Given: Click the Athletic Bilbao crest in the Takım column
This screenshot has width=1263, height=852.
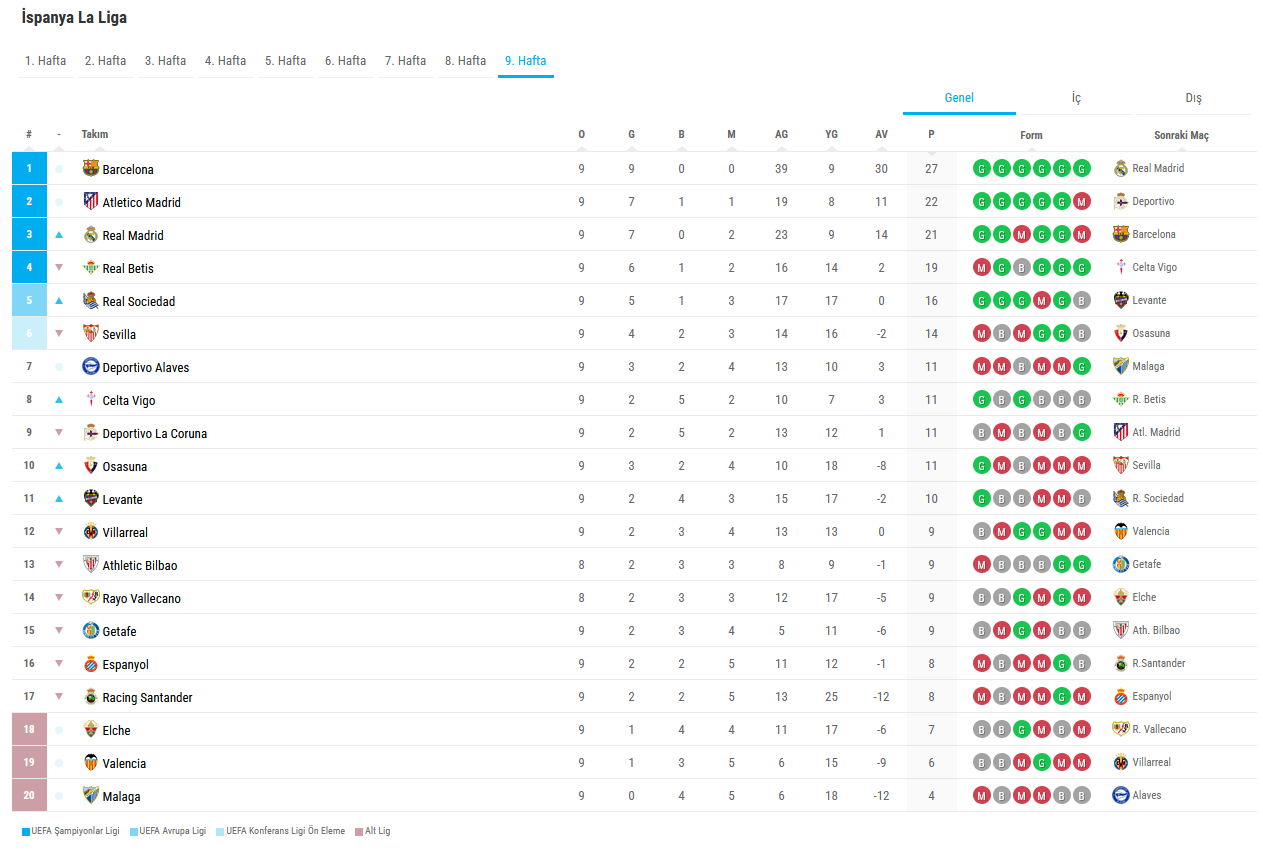Looking at the screenshot, I should 91,564.
